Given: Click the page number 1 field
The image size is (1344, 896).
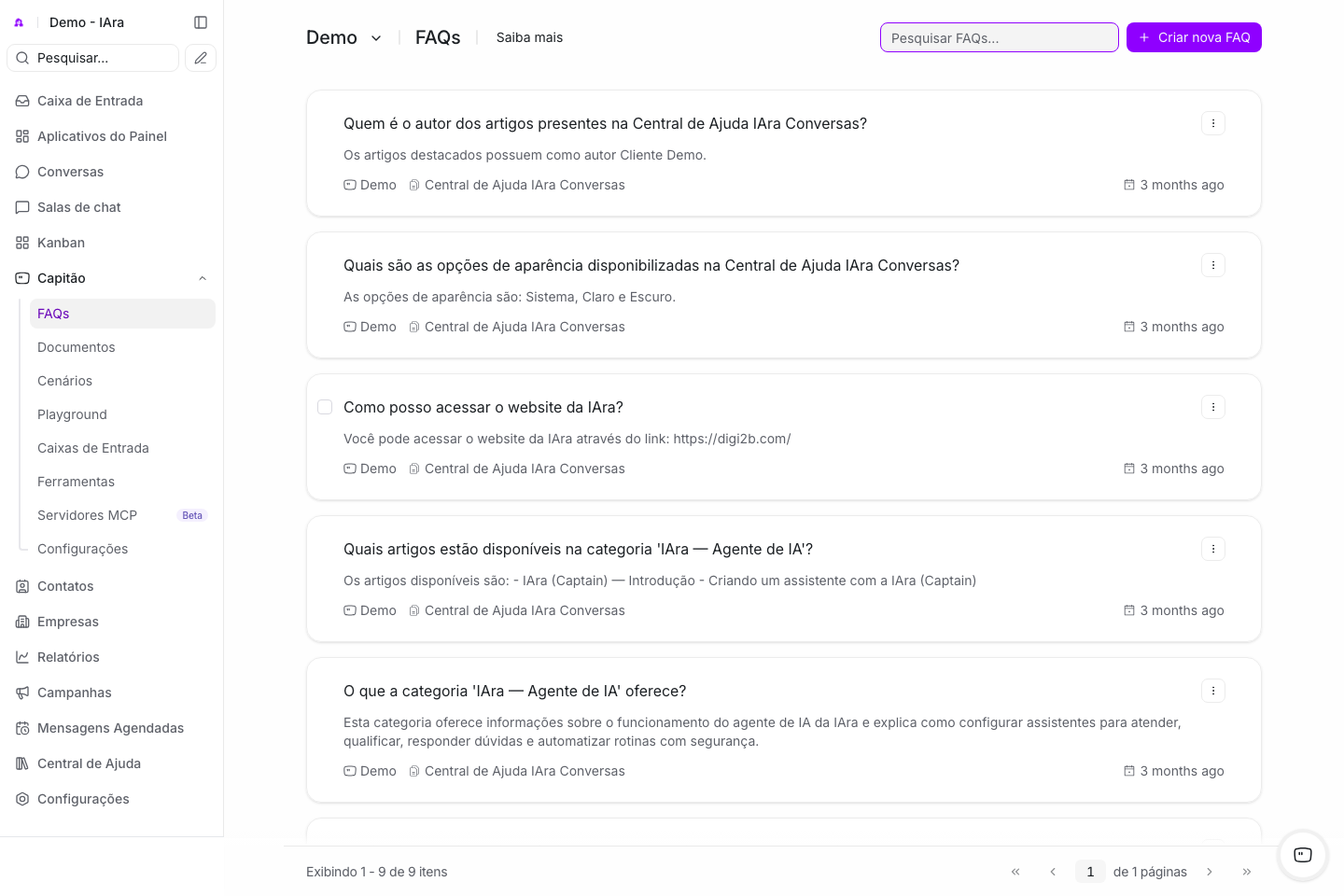Looking at the screenshot, I should (1090, 872).
